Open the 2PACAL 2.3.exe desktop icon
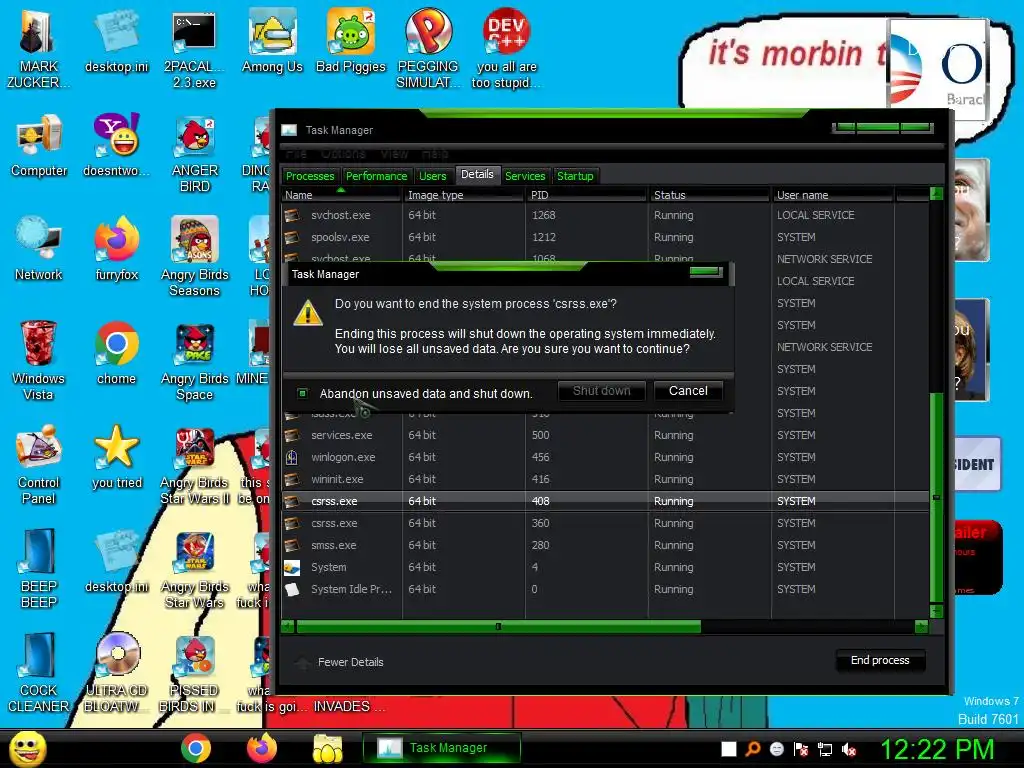This screenshot has height=768, width=1024. 194,48
